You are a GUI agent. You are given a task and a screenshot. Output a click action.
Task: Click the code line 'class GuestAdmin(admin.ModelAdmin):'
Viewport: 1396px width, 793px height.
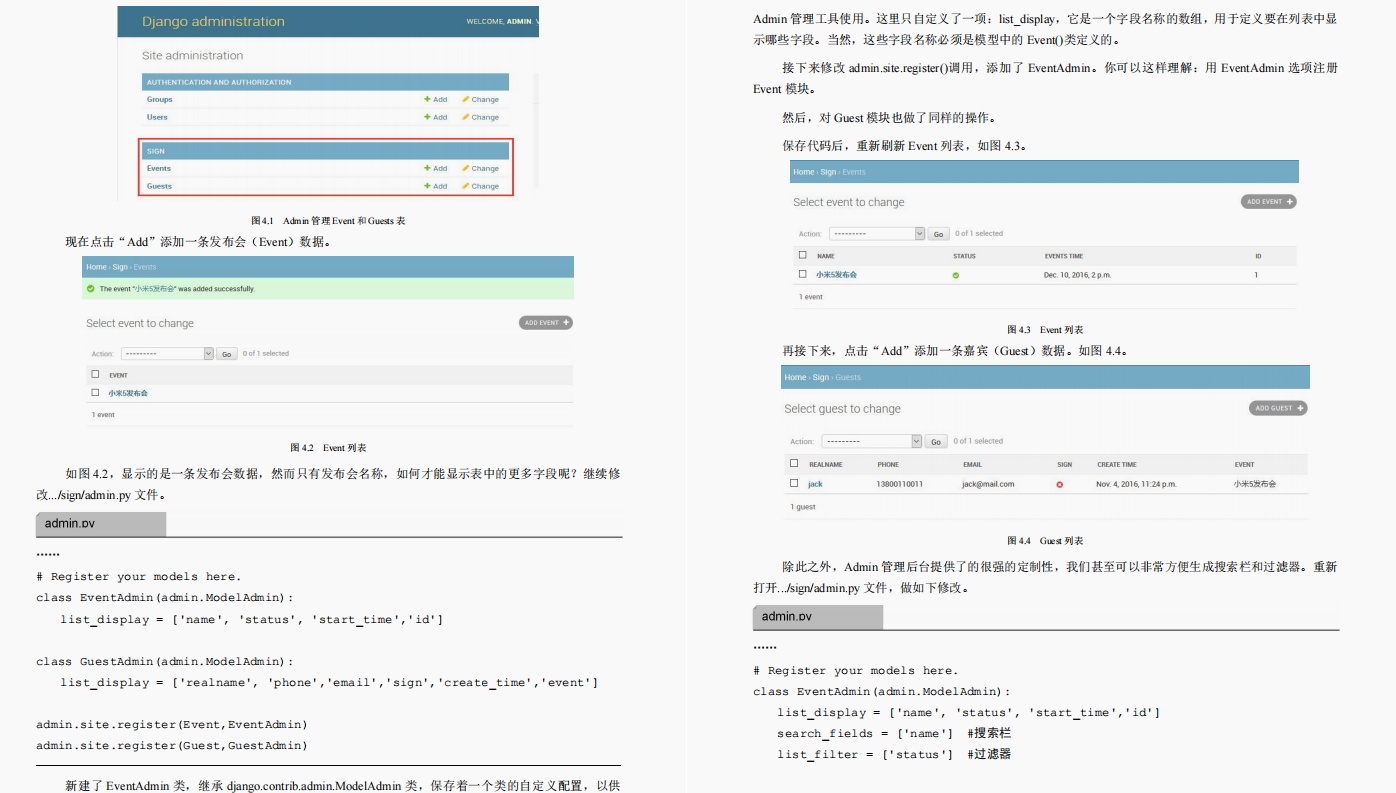[165, 661]
